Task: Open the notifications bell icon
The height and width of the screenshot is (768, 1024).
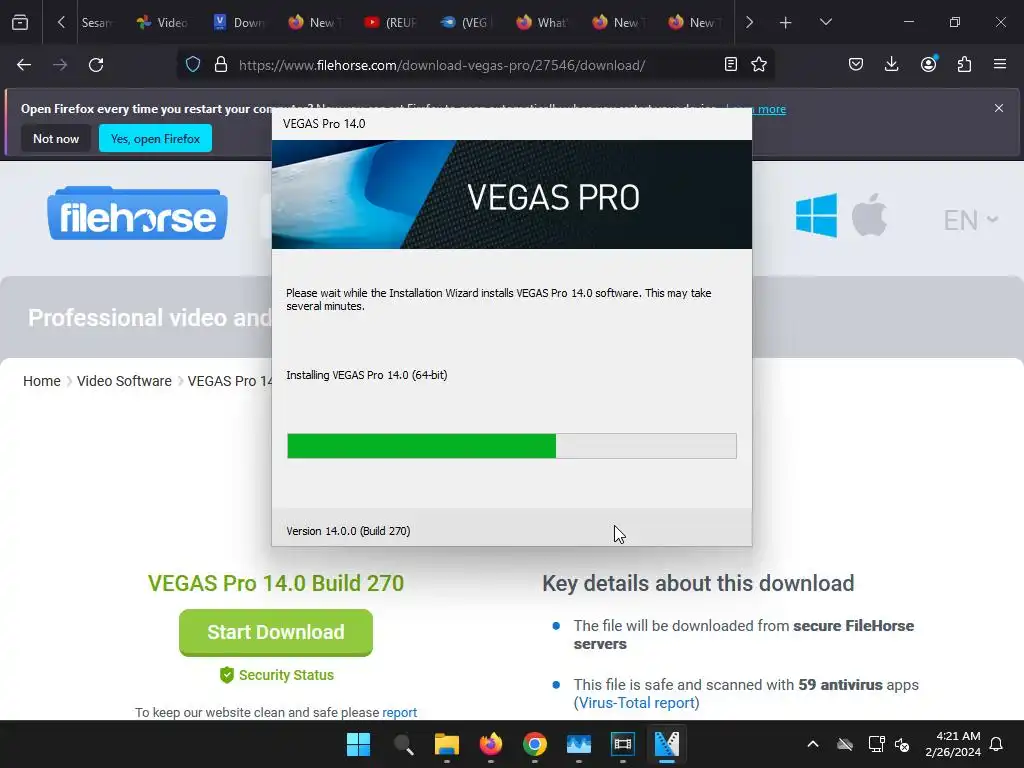Action: coord(997,744)
